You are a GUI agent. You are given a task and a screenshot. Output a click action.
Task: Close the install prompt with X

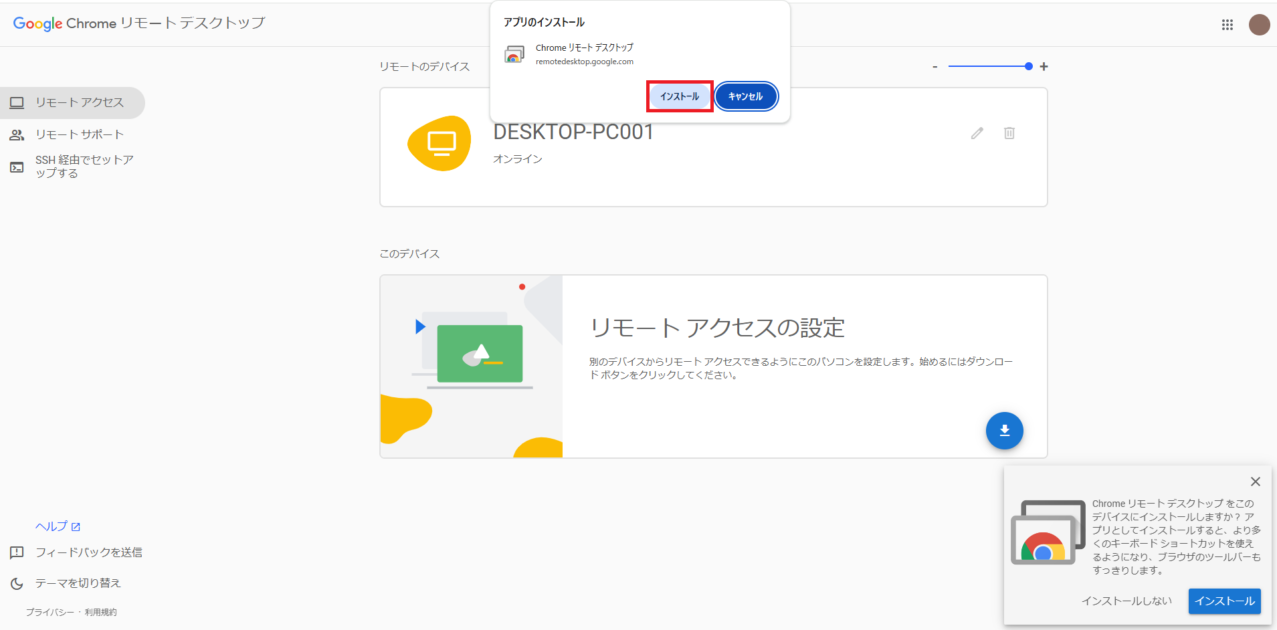pyautogui.click(x=1255, y=481)
